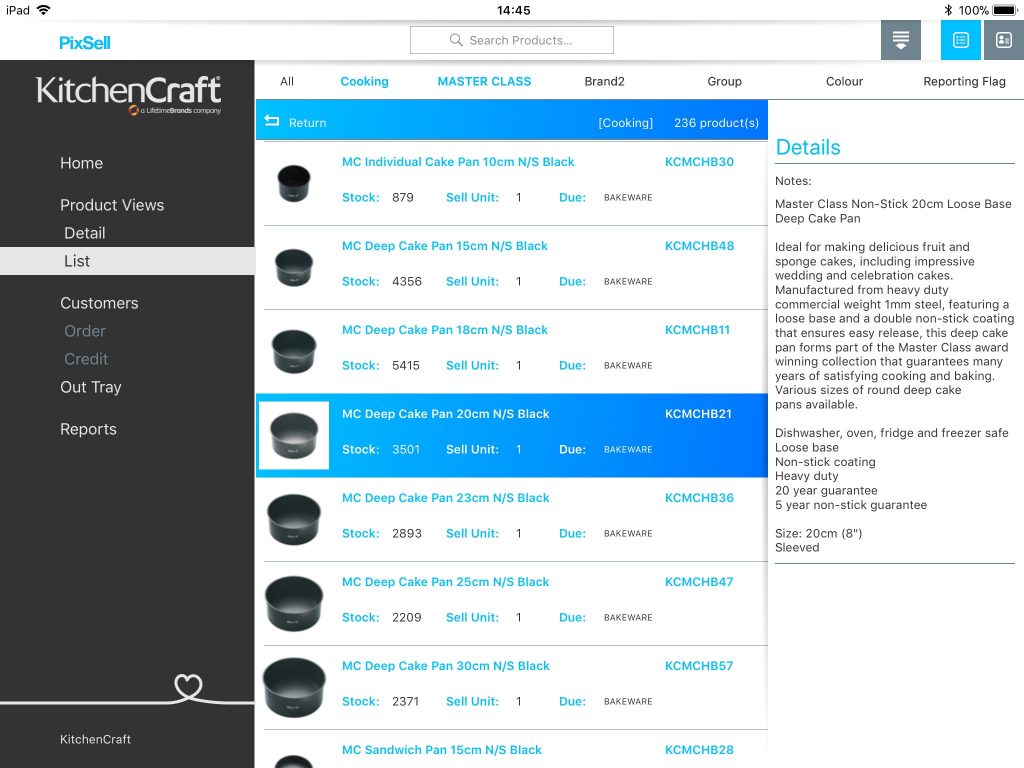The height and width of the screenshot is (768, 1024).
Task: Select MC Sandwich Pan 15cm N/S Black
Action: click(x=441, y=750)
